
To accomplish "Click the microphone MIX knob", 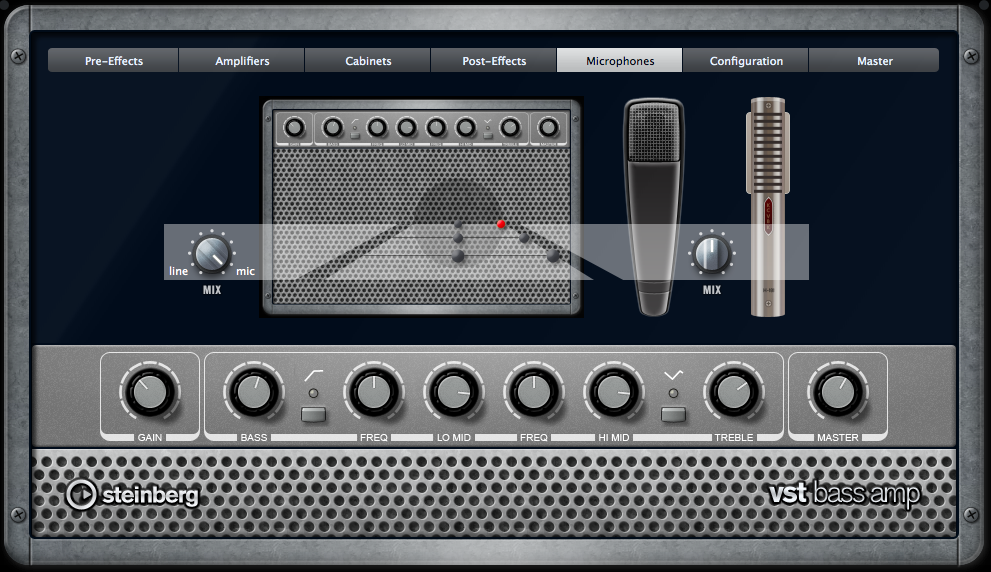I will (x=712, y=253).
